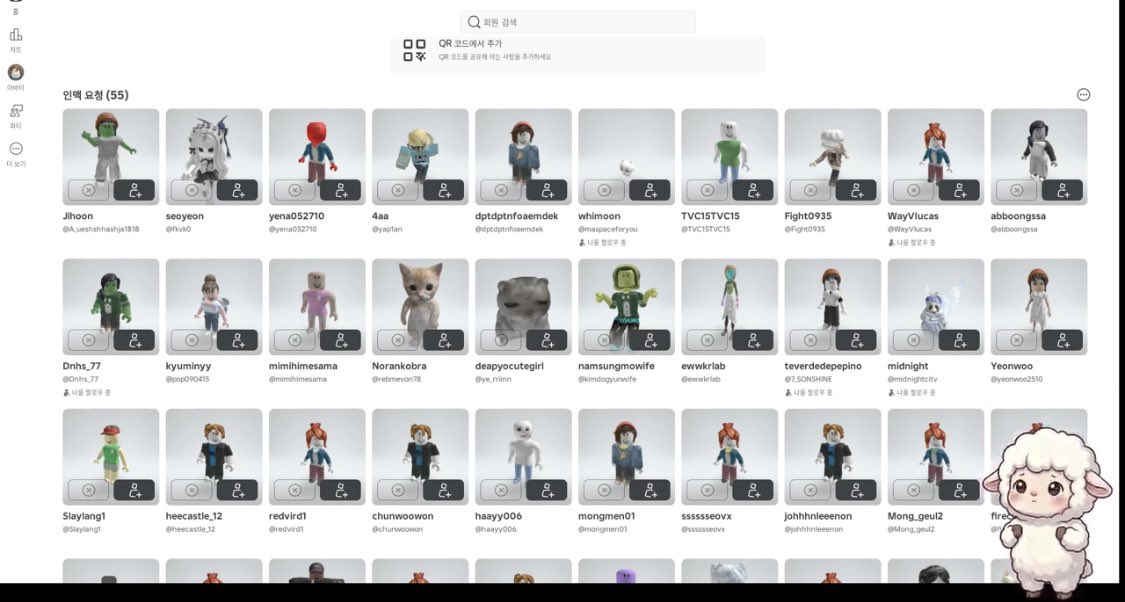The image size is (1125, 602).
Task: View deapyocutegirl's gray cat avatar
Action: click(x=523, y=306)
